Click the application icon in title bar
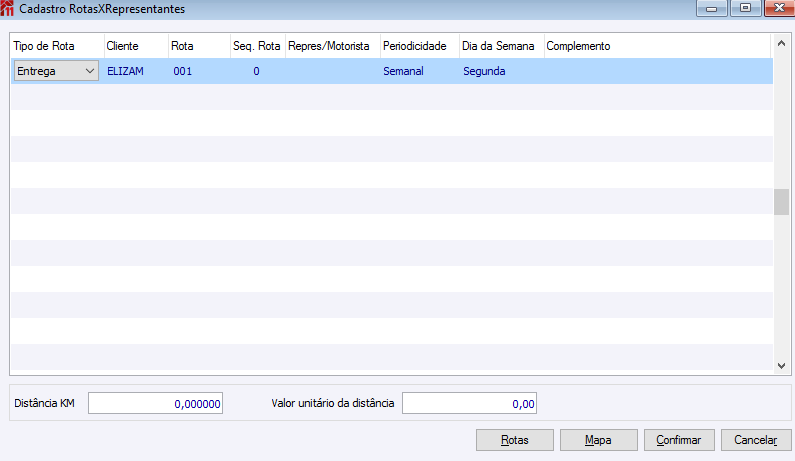795x461 pixels. [7, 8]
